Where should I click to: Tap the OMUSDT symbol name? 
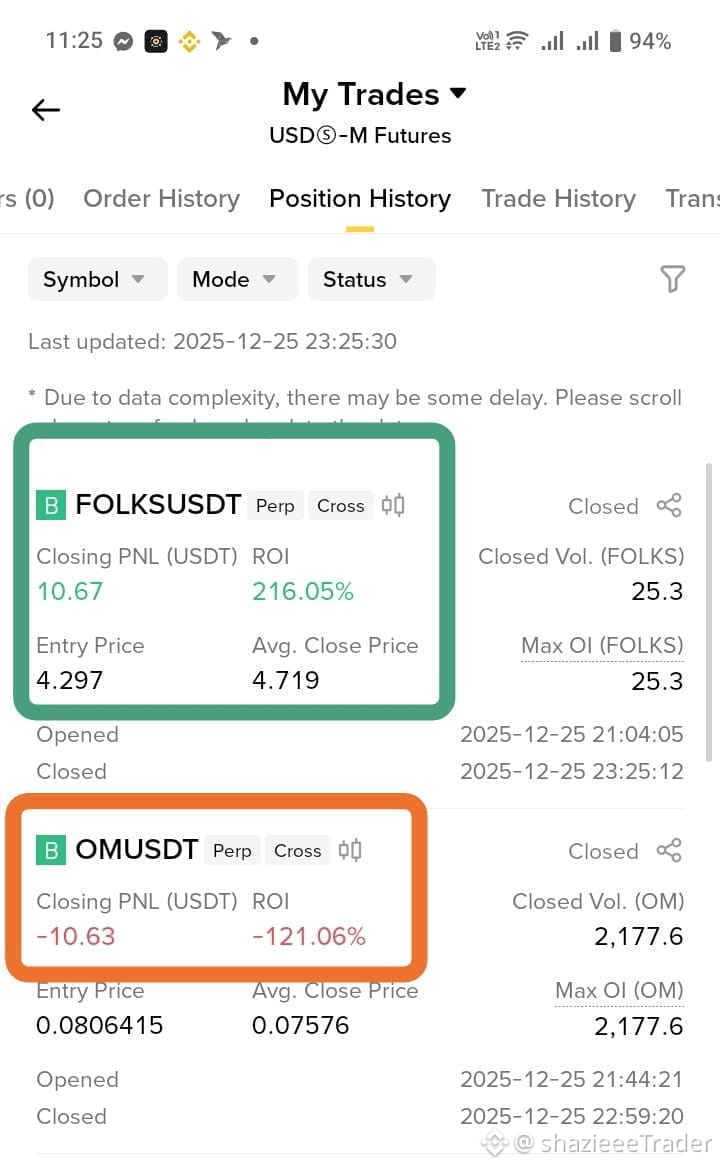coord(136,849)
